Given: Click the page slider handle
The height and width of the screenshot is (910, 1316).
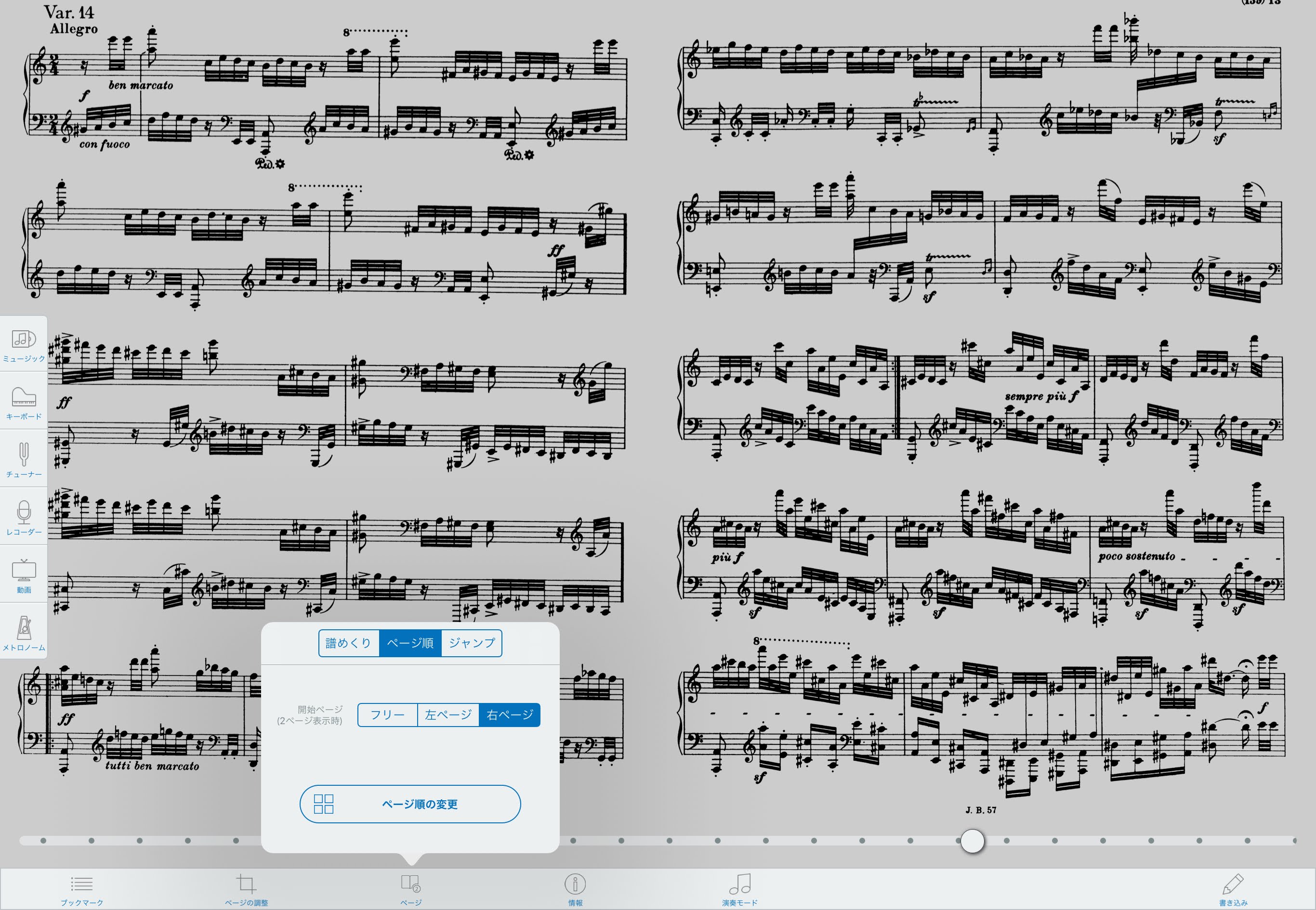Looking at the screenshot, I should 973,841.
